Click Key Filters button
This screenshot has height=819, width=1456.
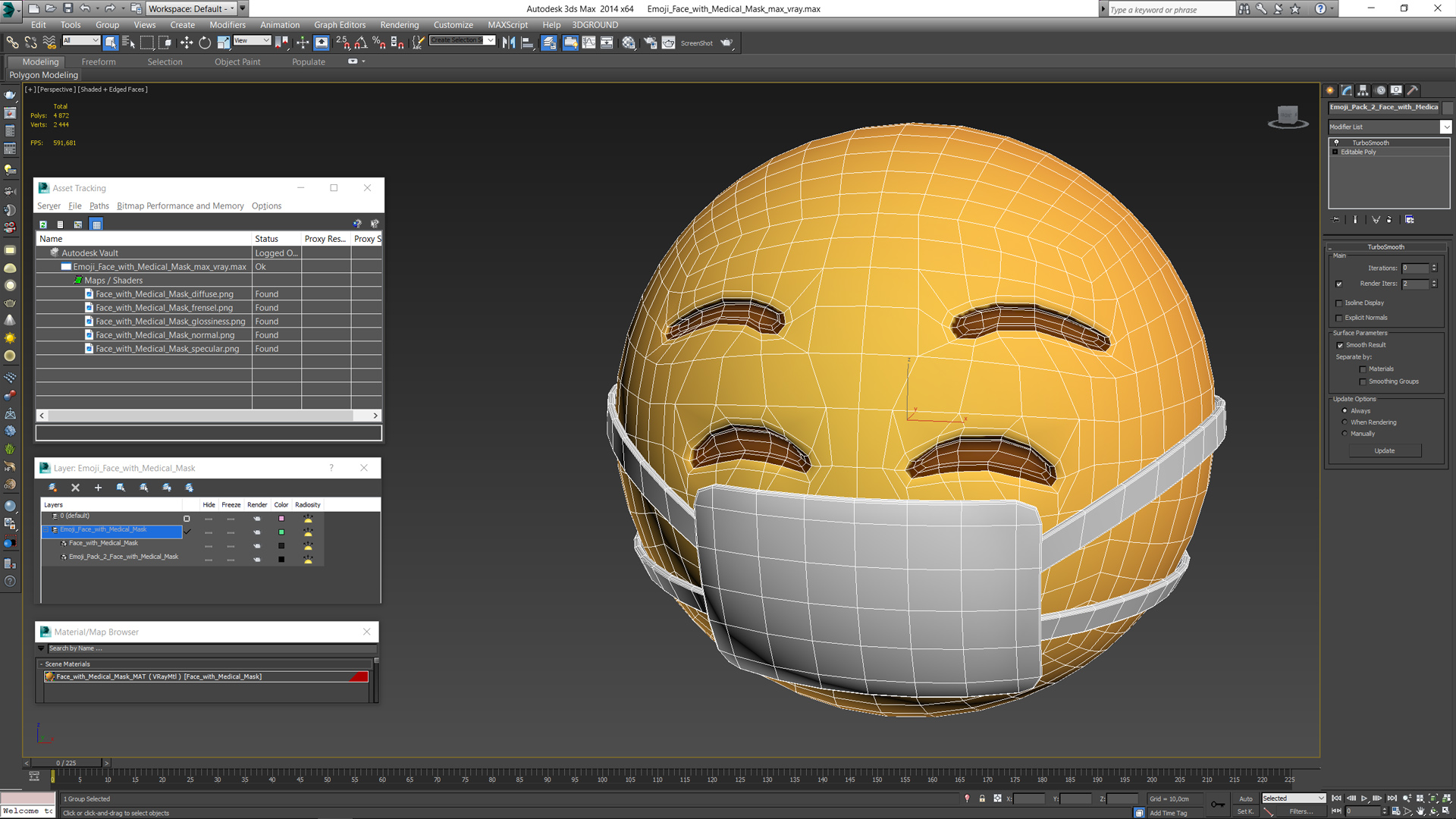(1301, 811)
